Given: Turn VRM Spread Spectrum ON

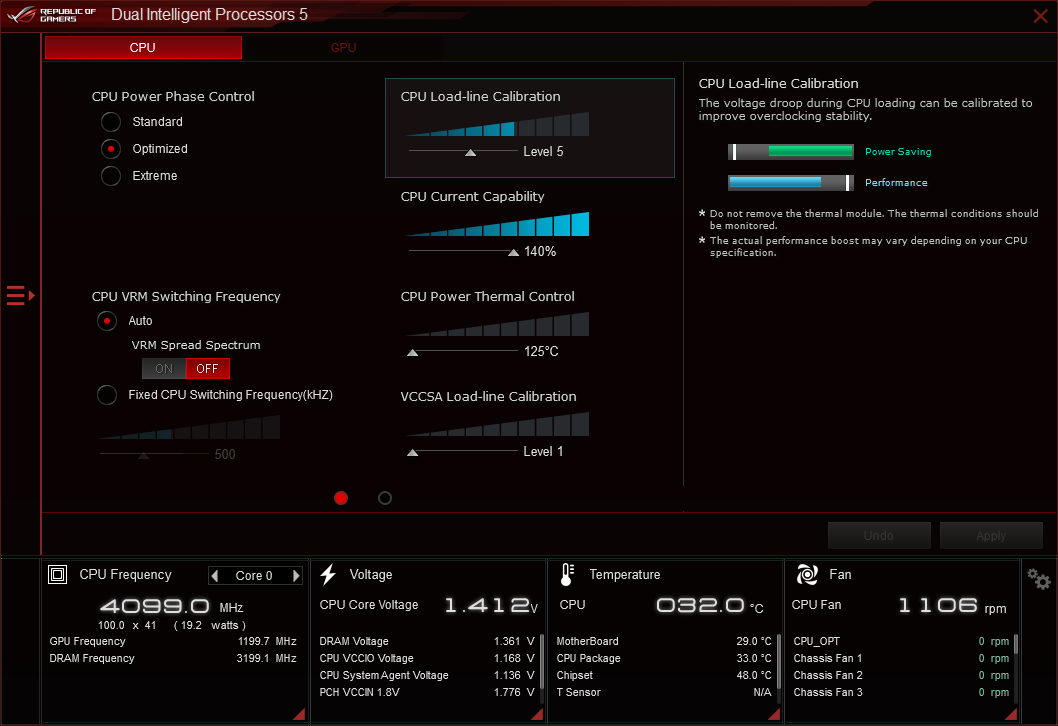Looking at the screenshot, I should 164,369.
